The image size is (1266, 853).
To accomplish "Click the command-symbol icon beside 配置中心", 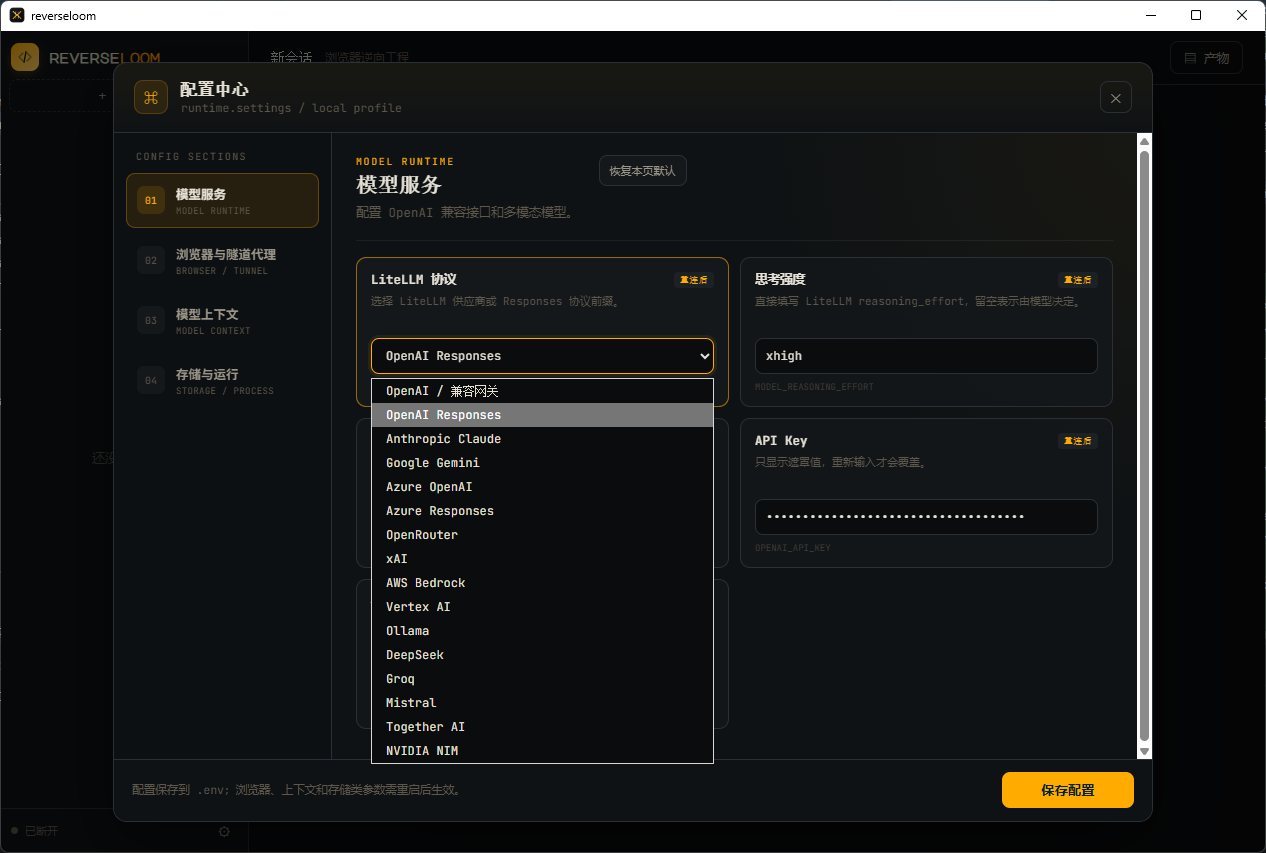I will (151, 97).
